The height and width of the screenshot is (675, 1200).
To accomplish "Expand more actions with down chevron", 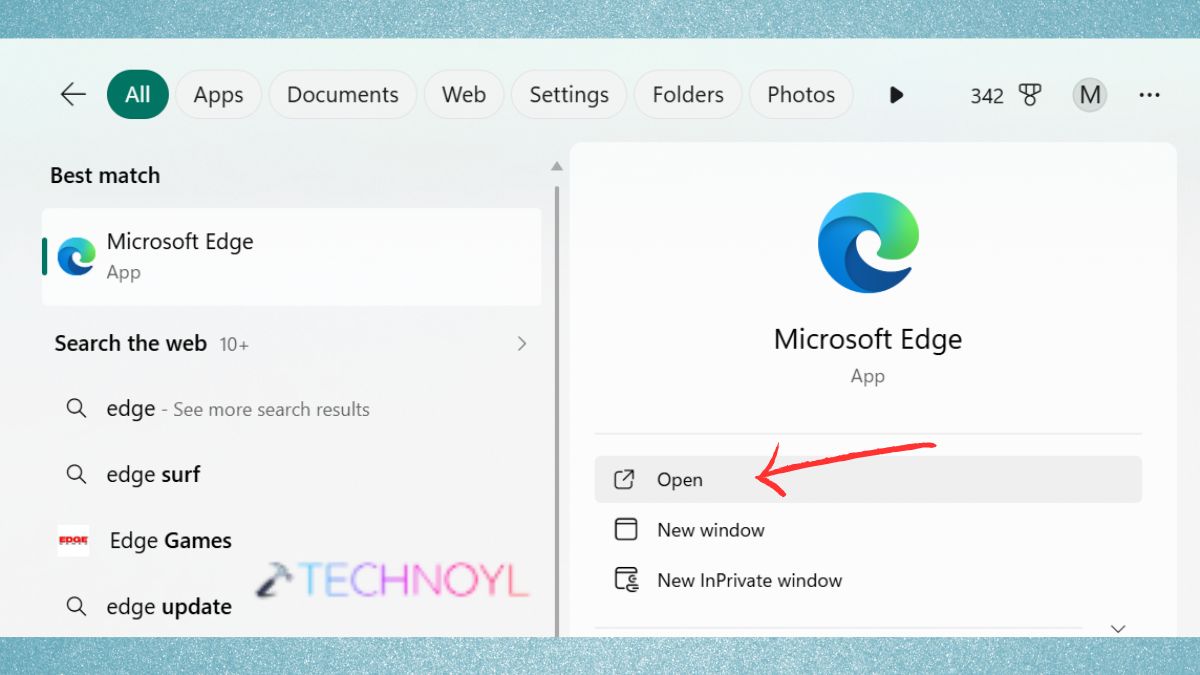I will pyautogui.click(x=1118, y=629).
